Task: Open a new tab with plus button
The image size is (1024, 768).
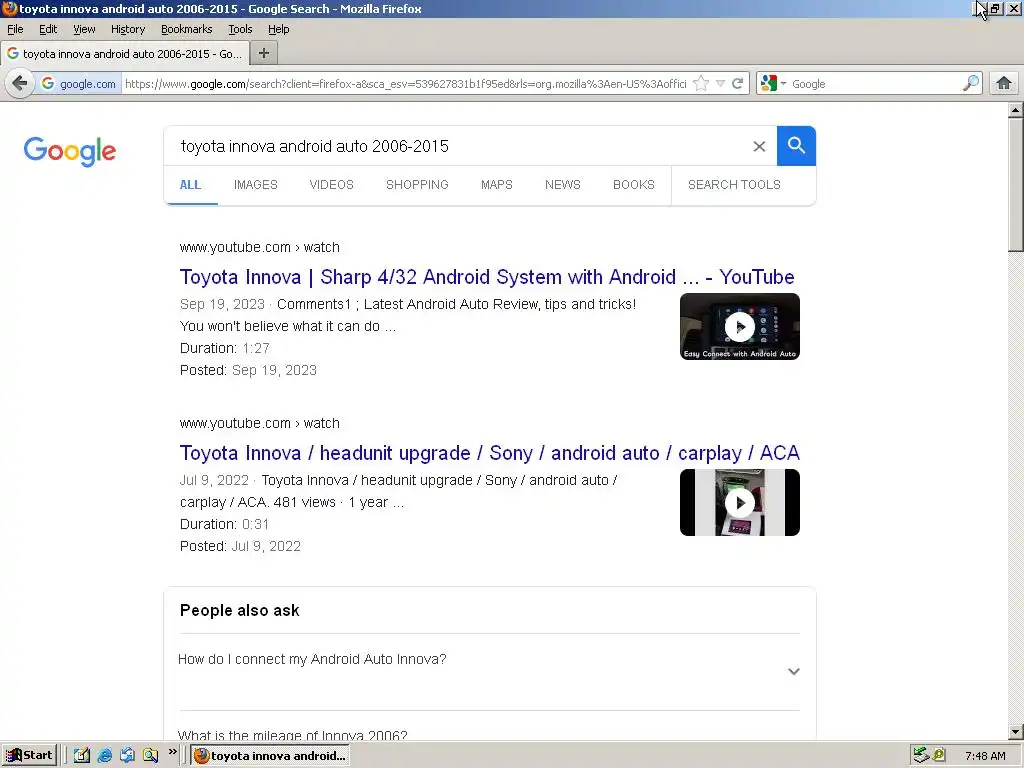Action: click(x=264, y=54)
